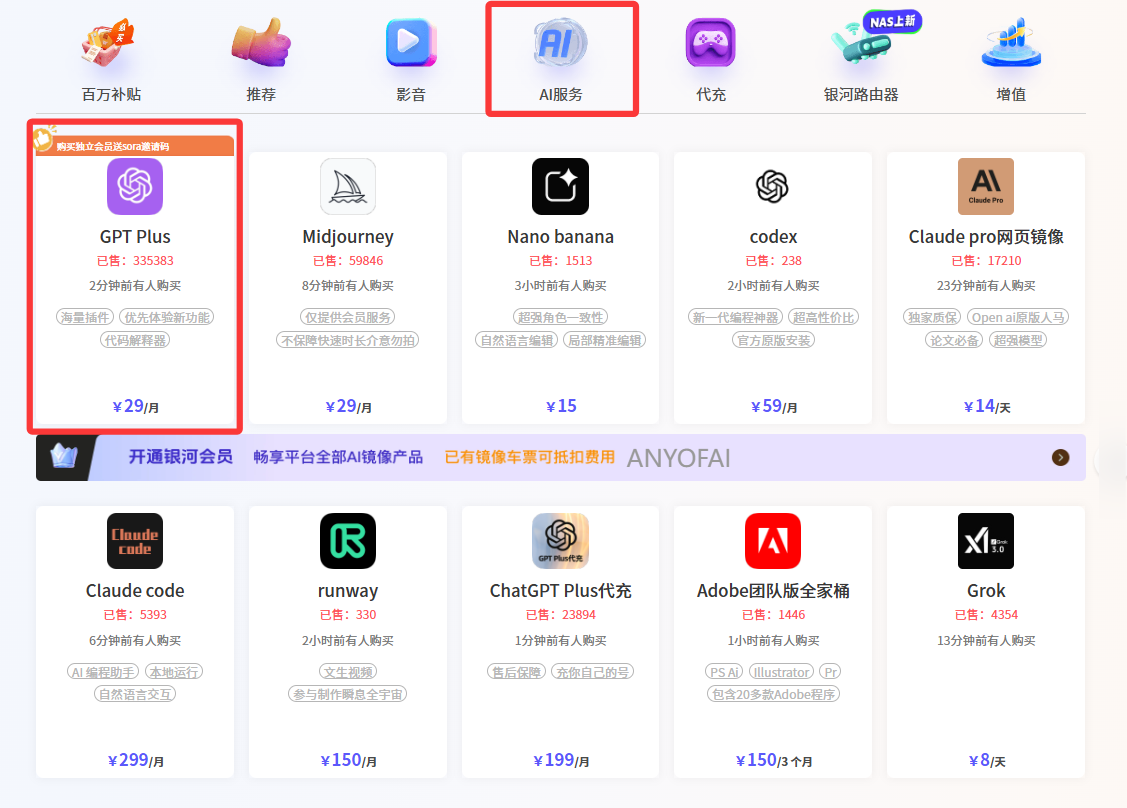Click the Midjourney sailboat logo
Image resolution: width=1127 pixels, height=808 pixels.
(347, 186)
